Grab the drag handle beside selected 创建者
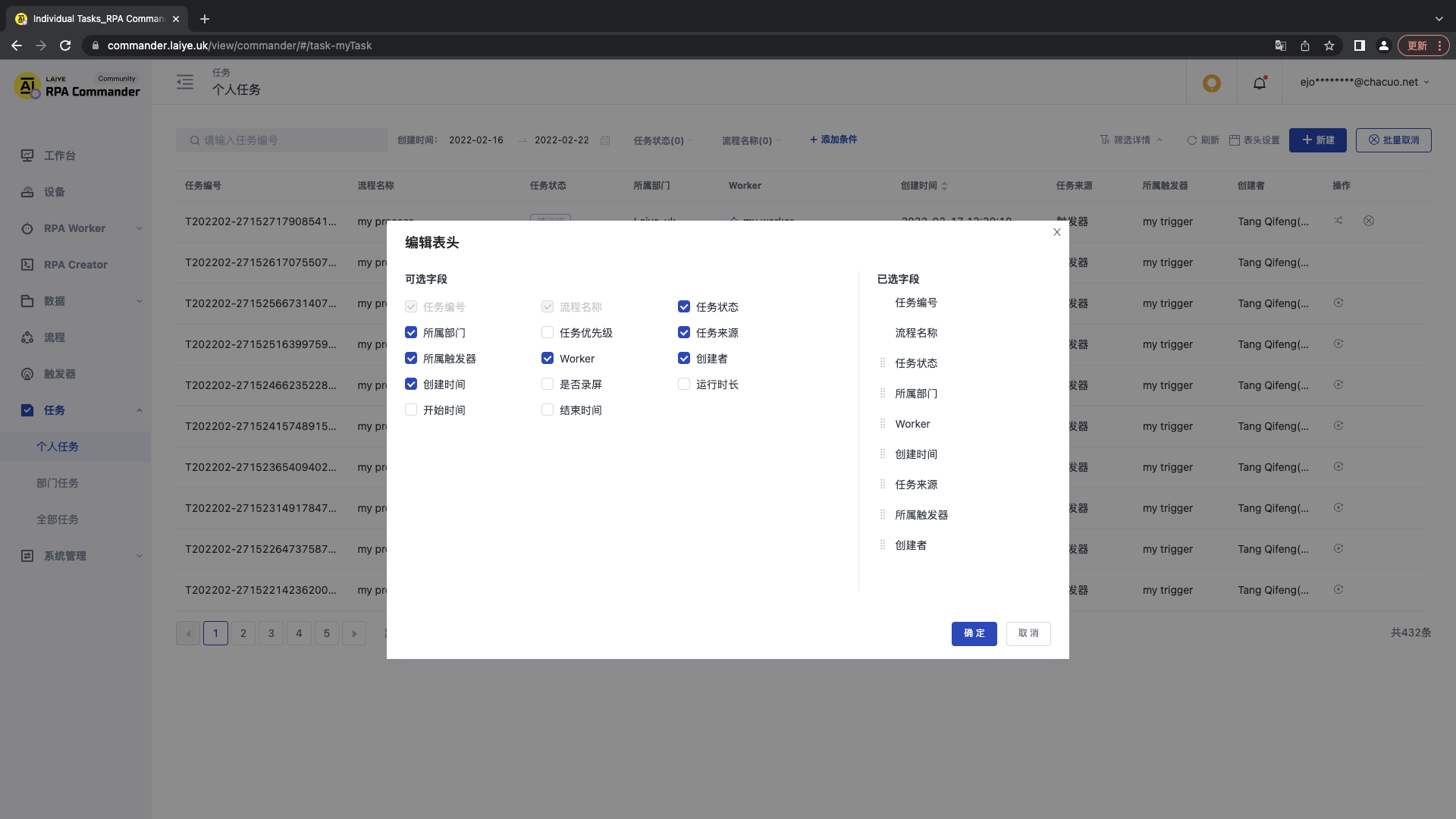The width and height of the screenshot is (1456, 819). tap(883, 545)
